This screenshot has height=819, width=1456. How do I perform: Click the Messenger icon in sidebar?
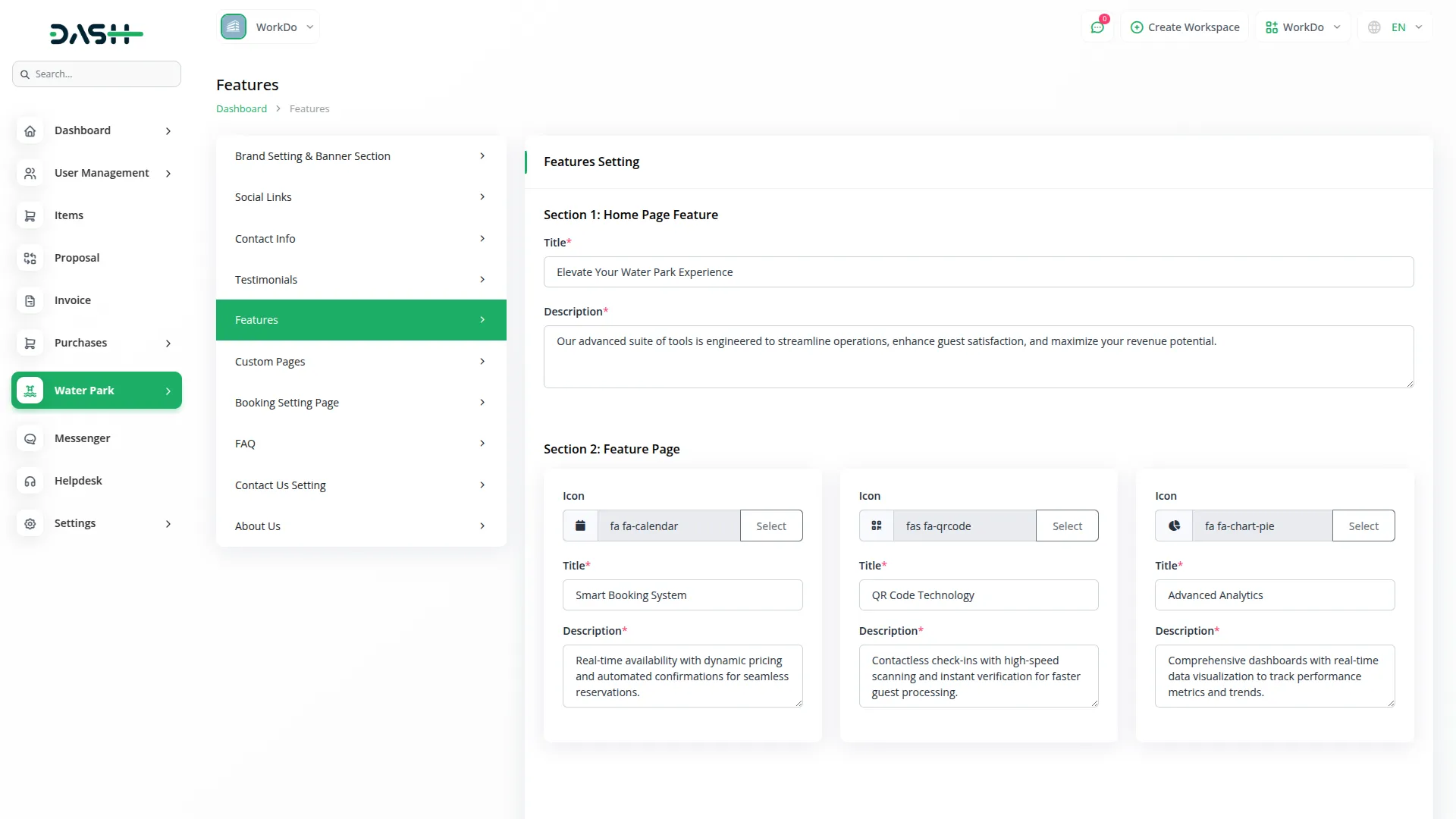(30, 439)
